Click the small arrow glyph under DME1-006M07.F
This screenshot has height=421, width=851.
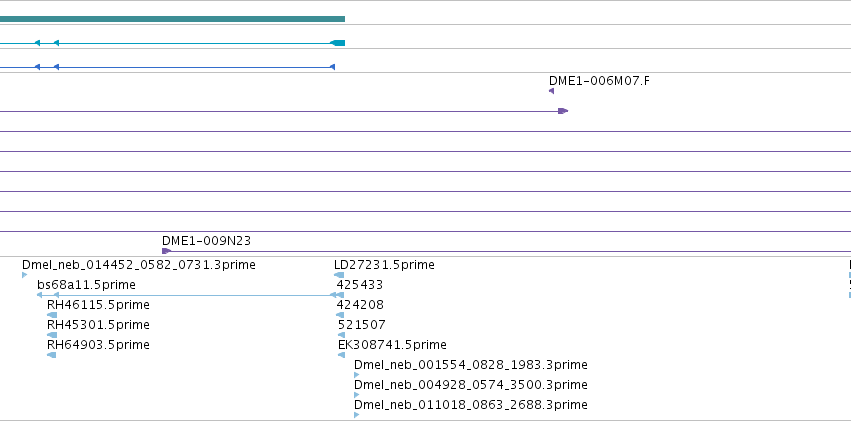click(x=551, y=91)
